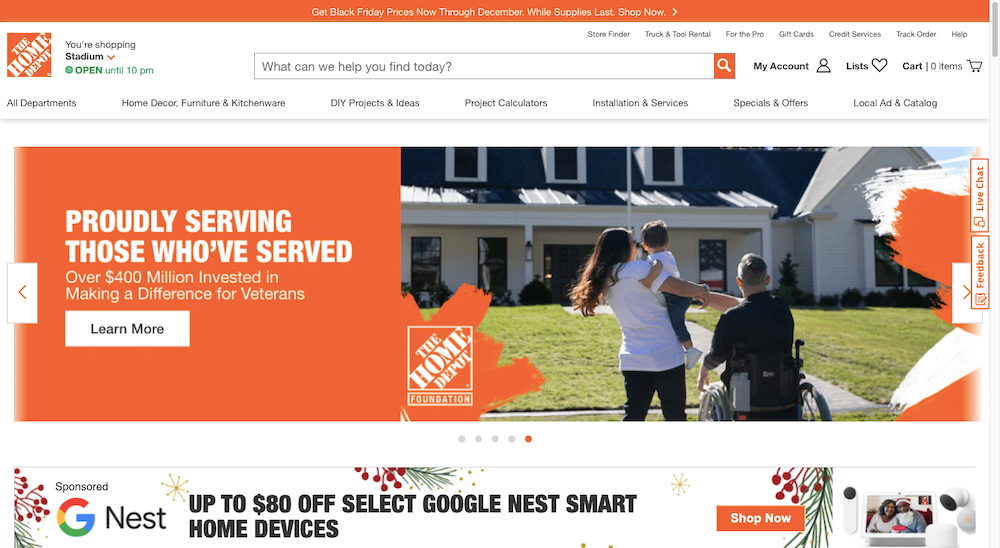Open Lists via the heart icon

[x=879, y=65]
